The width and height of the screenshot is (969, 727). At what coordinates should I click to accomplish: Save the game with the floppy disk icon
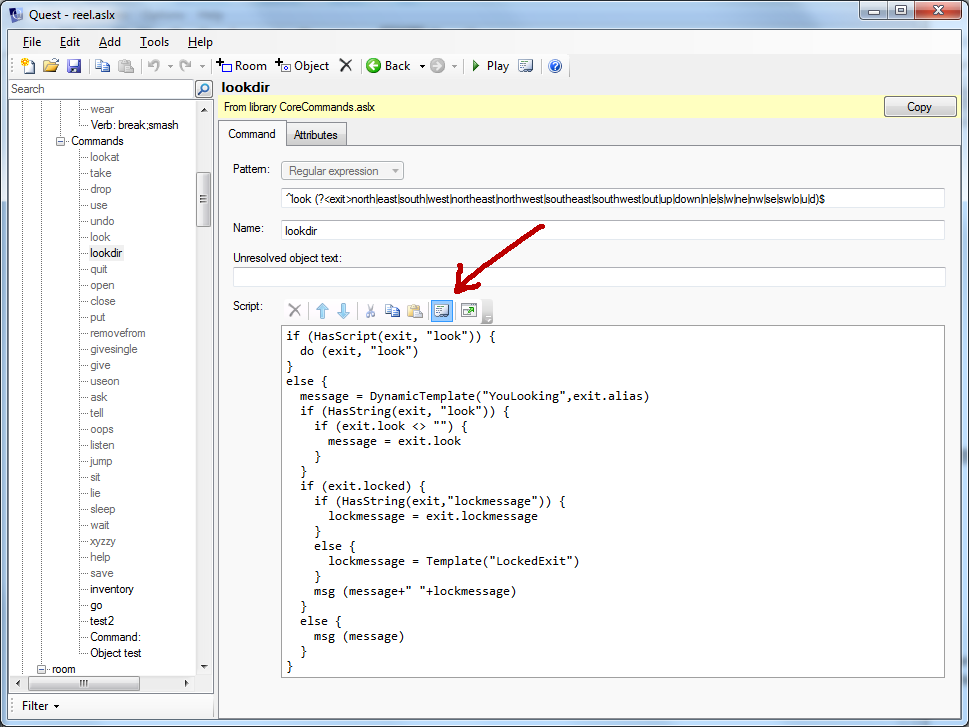[x=74, y=66]
